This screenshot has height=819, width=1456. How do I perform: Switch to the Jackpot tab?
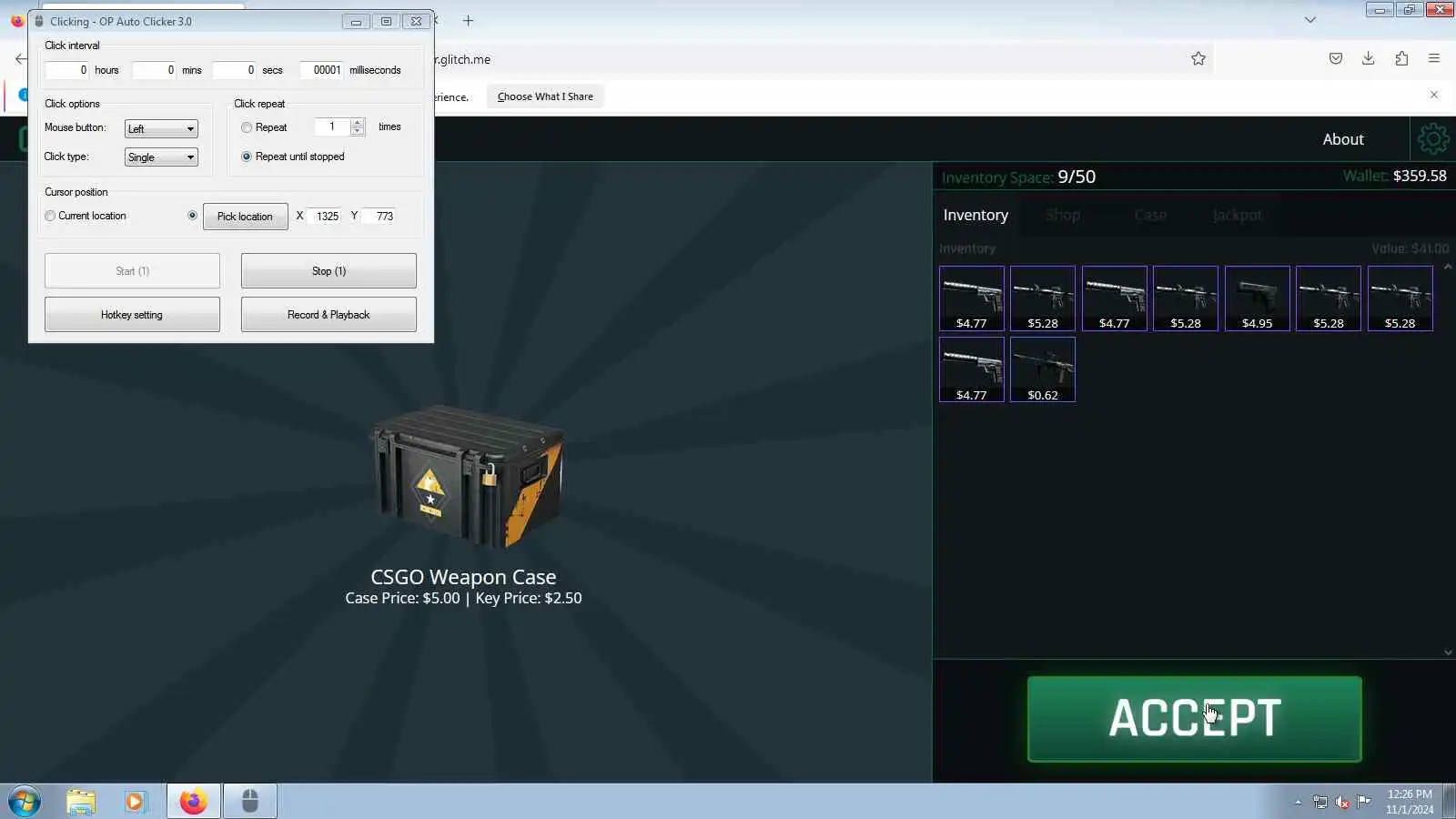point(1238,216)
